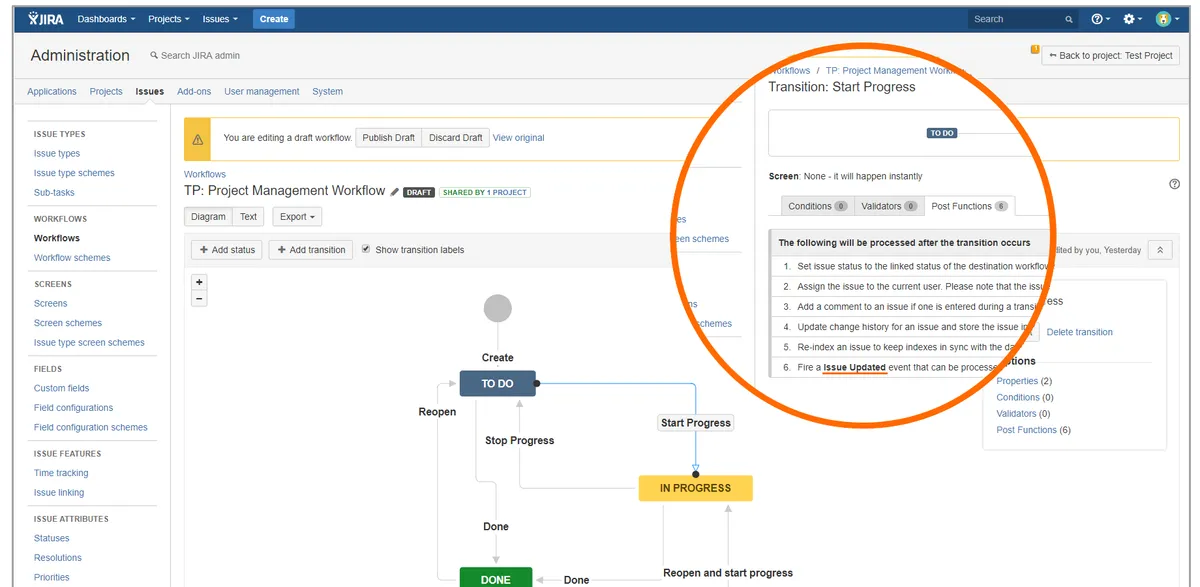
Task: Click Back to project: Test Project button
Action: tap(1110, 55)
